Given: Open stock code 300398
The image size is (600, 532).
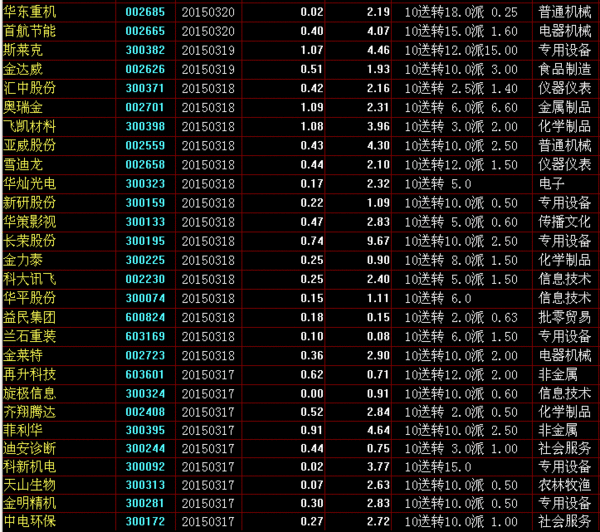Looking at the screenshot, I should tap(145, 126).
